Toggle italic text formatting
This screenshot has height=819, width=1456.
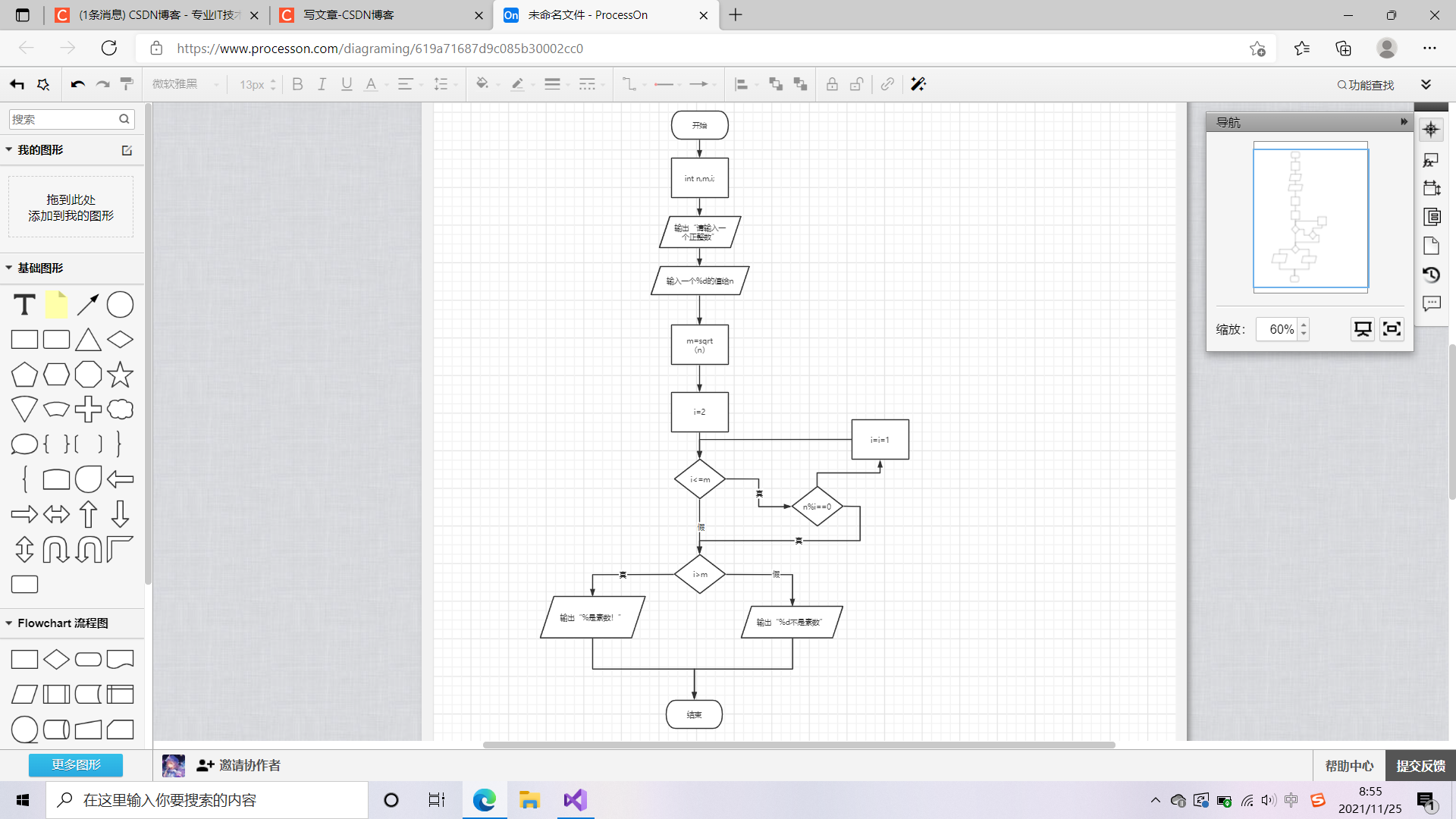click(322, 84)
